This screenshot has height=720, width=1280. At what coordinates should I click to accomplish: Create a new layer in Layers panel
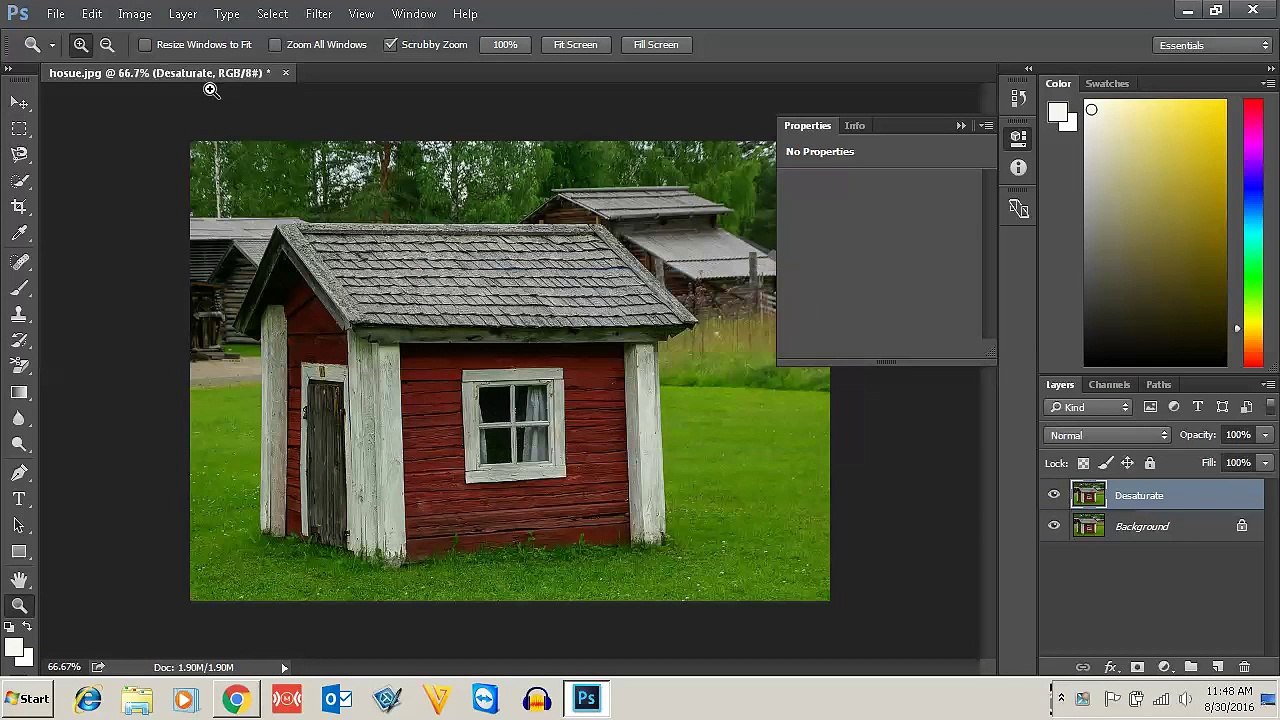click(1218, 667)
